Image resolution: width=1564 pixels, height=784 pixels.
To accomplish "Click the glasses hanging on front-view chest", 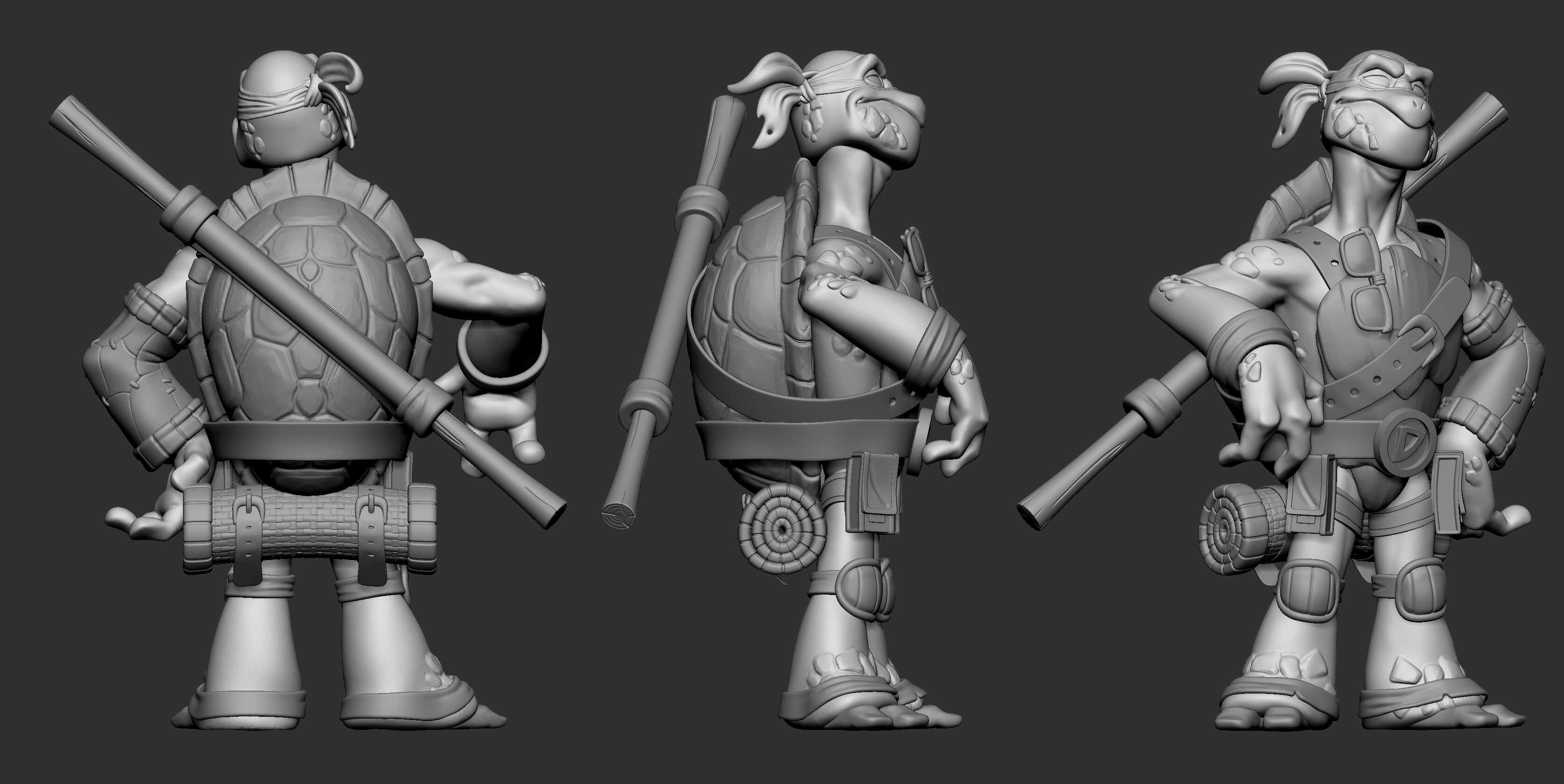I will pos(1366,280).
